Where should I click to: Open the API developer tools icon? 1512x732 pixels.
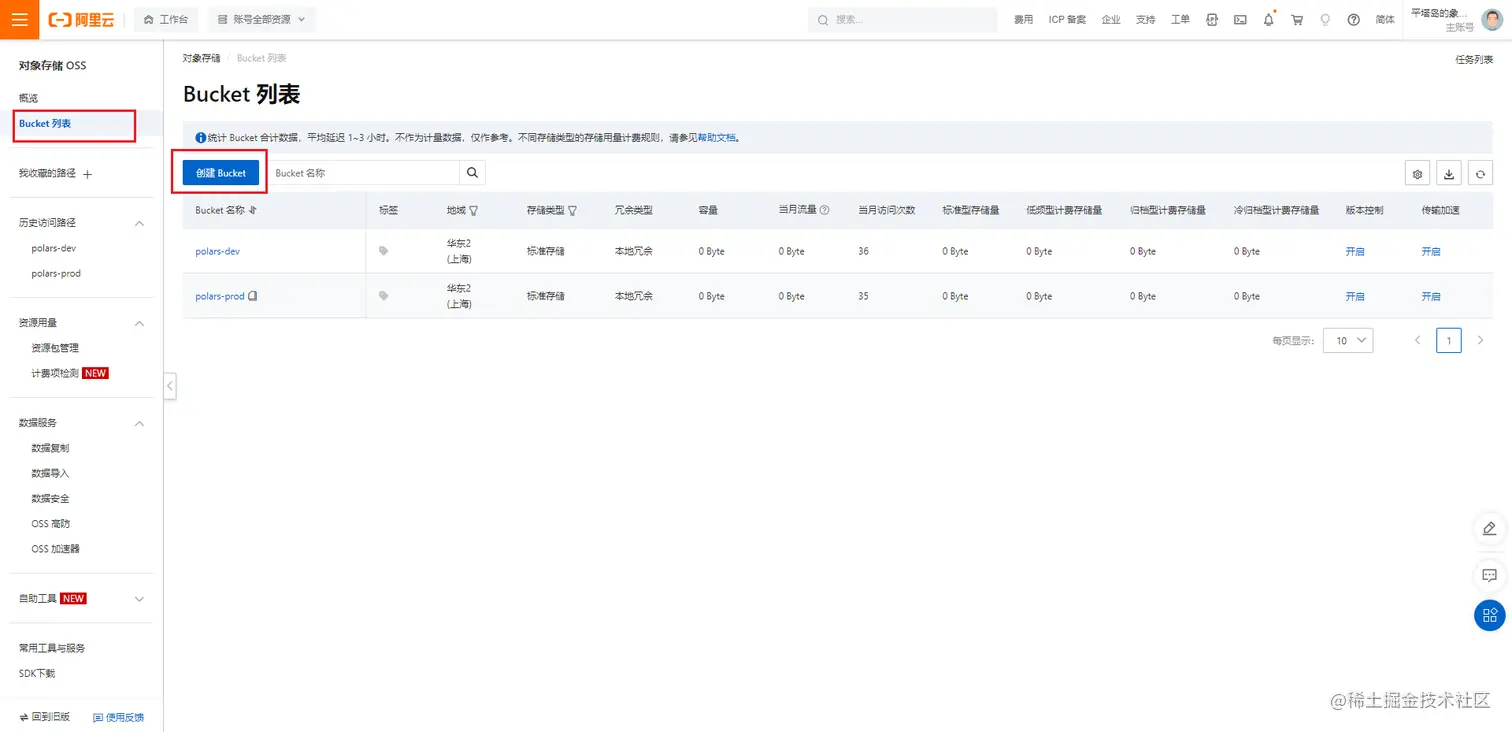point(1212,20)
